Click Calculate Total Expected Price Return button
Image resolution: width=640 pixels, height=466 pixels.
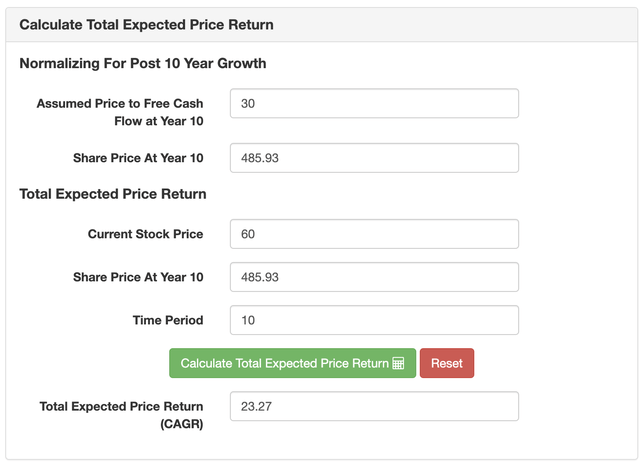coord(292,363)
